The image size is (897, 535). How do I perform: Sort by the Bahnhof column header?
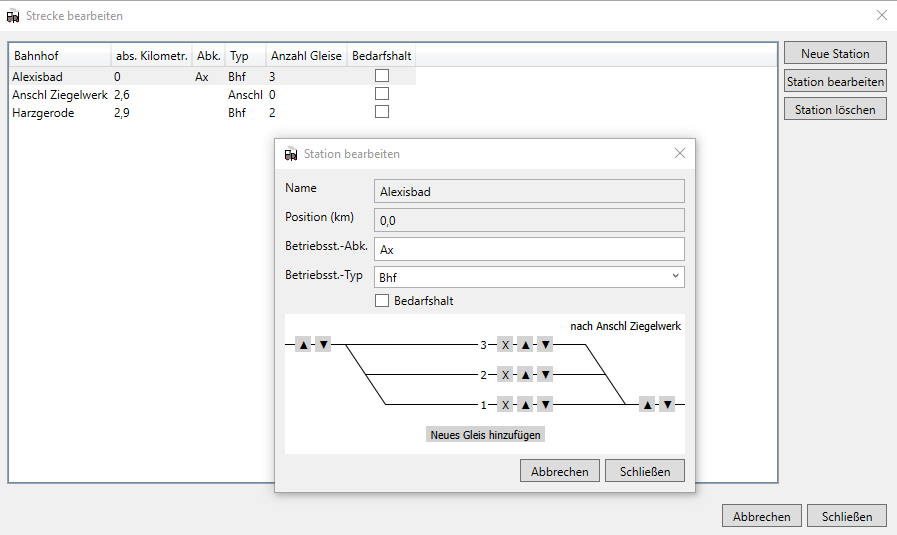coord(59,56)
